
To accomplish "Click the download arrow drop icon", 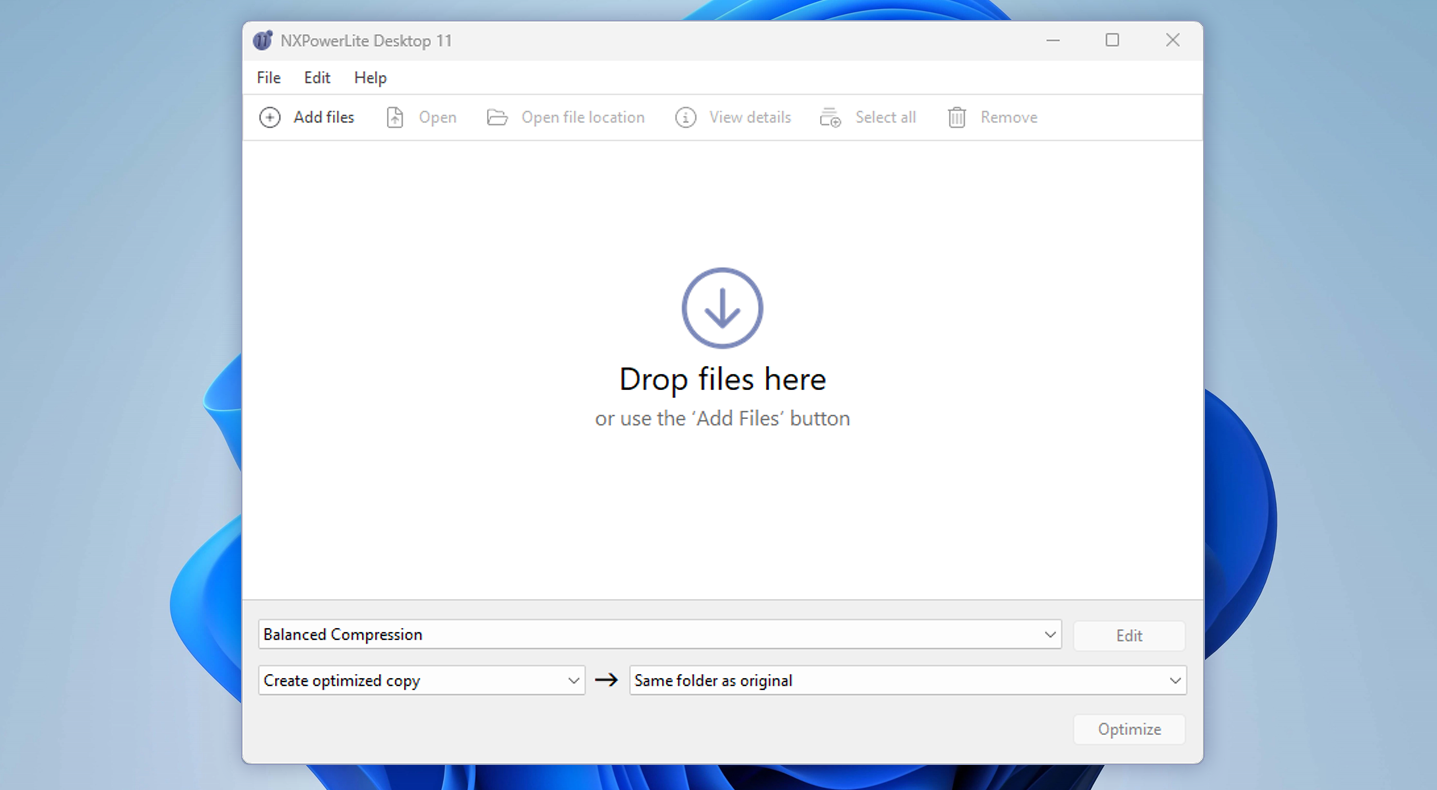I will (722, 307).
